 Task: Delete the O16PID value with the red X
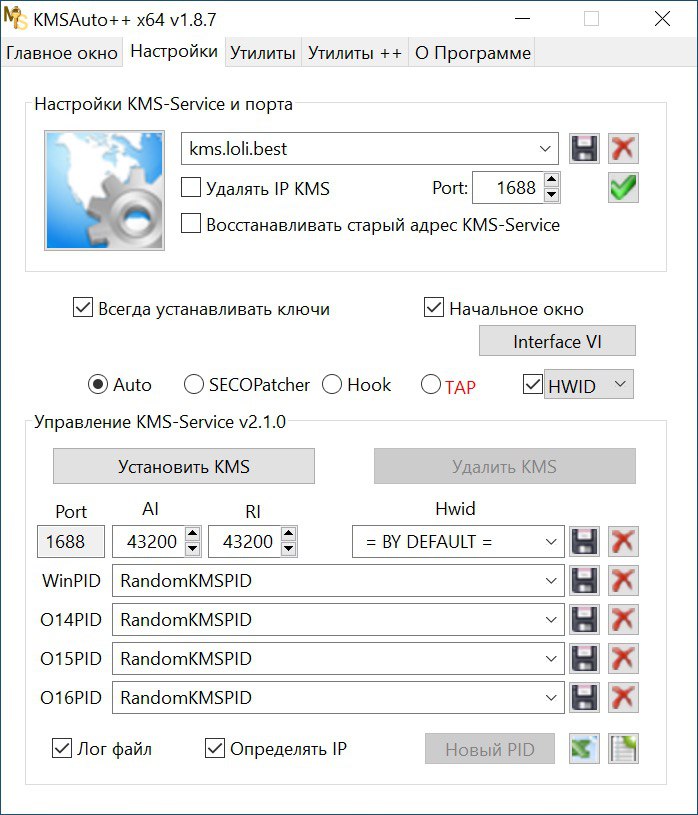point(623,698)
